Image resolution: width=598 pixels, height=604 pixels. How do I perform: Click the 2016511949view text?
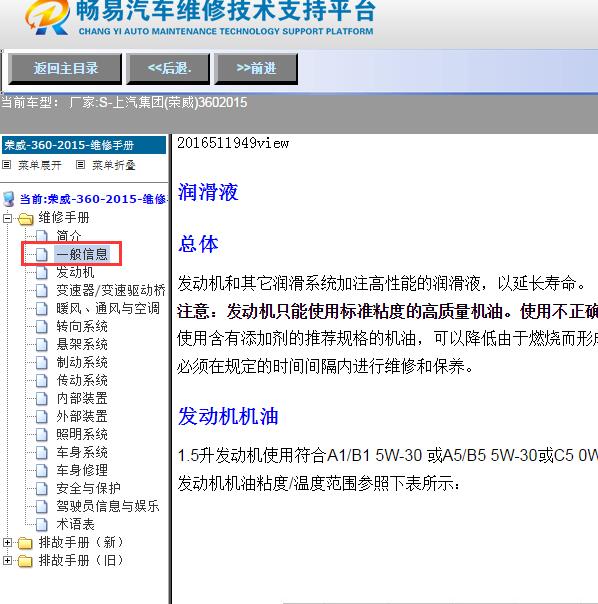[233, 143]
